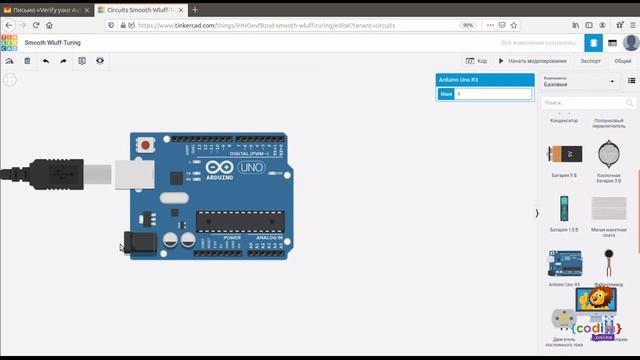
Task: Click the Arduino red reset button
Action: (145, 144)
